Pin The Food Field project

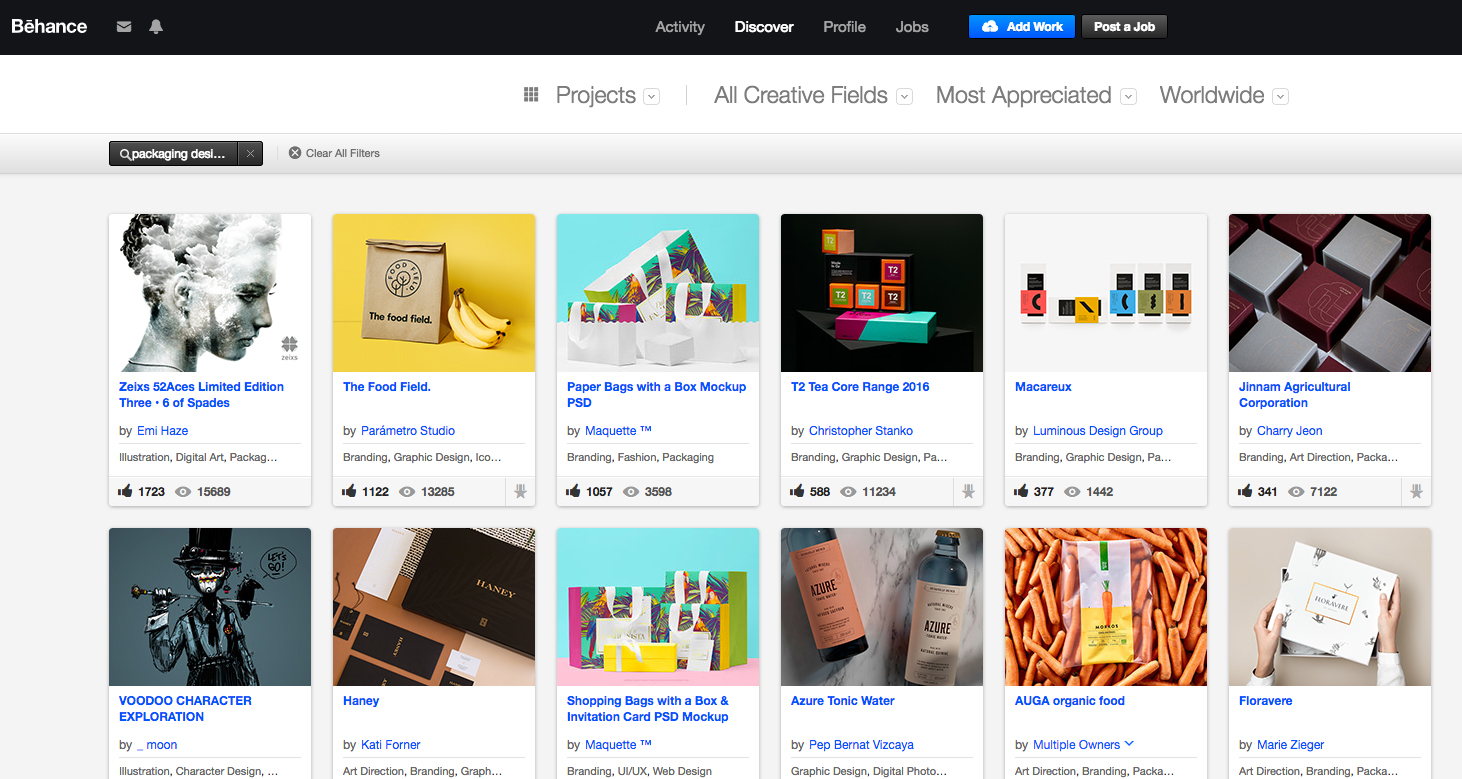(520, 491)
